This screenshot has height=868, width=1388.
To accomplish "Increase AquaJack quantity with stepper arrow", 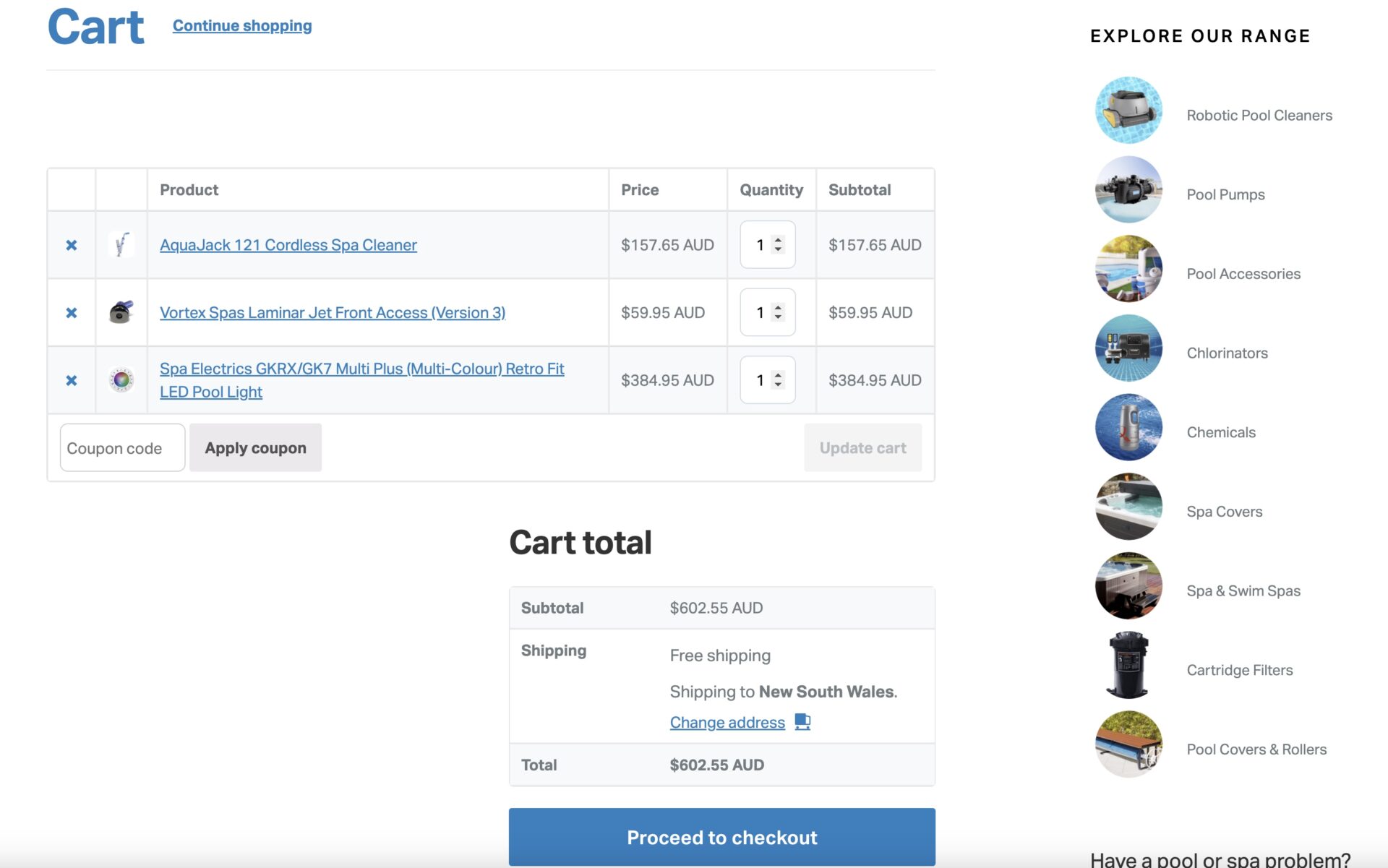I will pyautogui.click(x=778, y=240).
